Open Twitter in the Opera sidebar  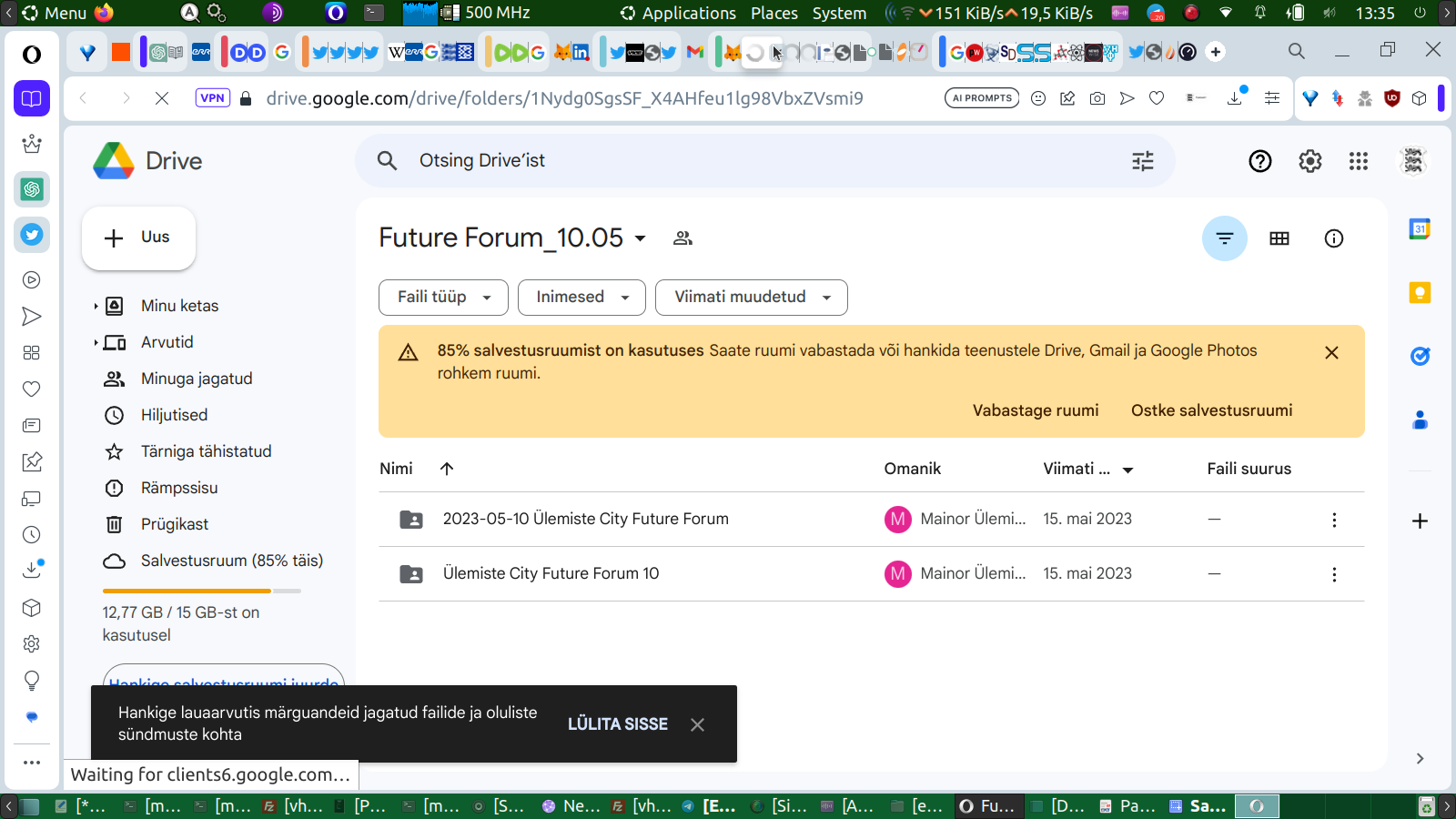32,235
